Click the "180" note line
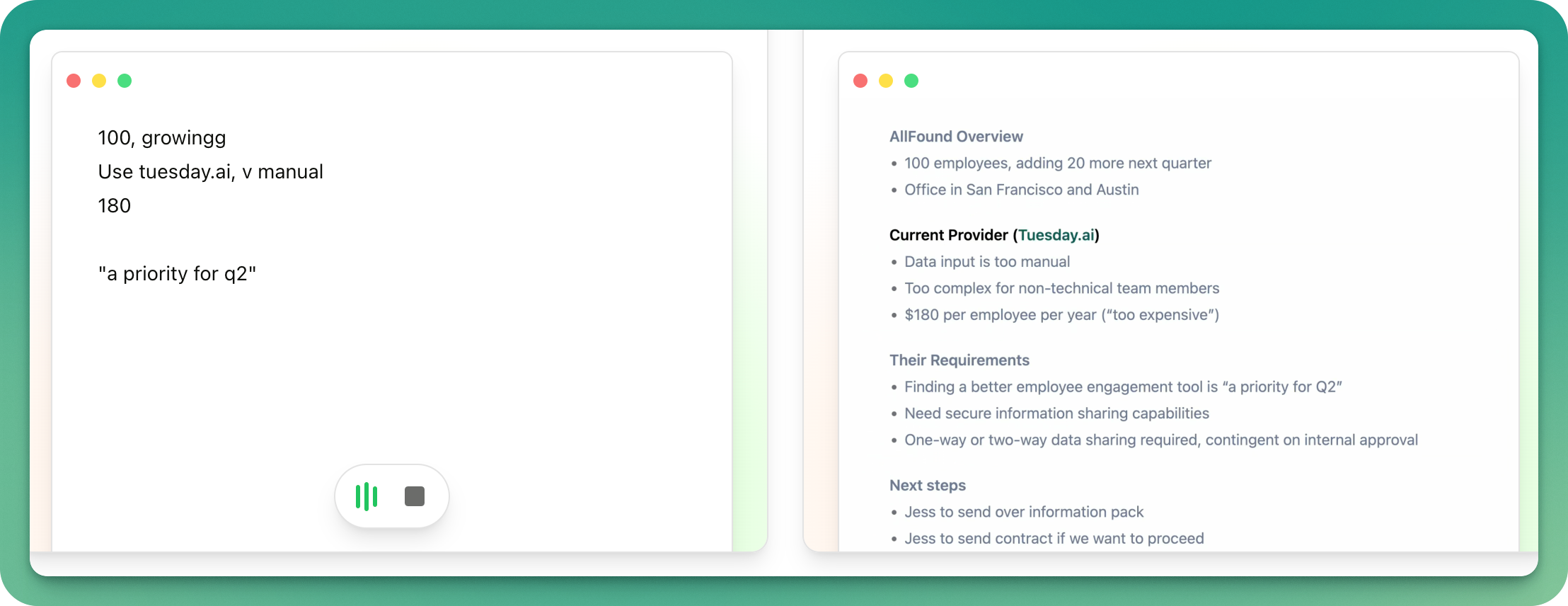 pyautogui.click(x=115, y=205)
